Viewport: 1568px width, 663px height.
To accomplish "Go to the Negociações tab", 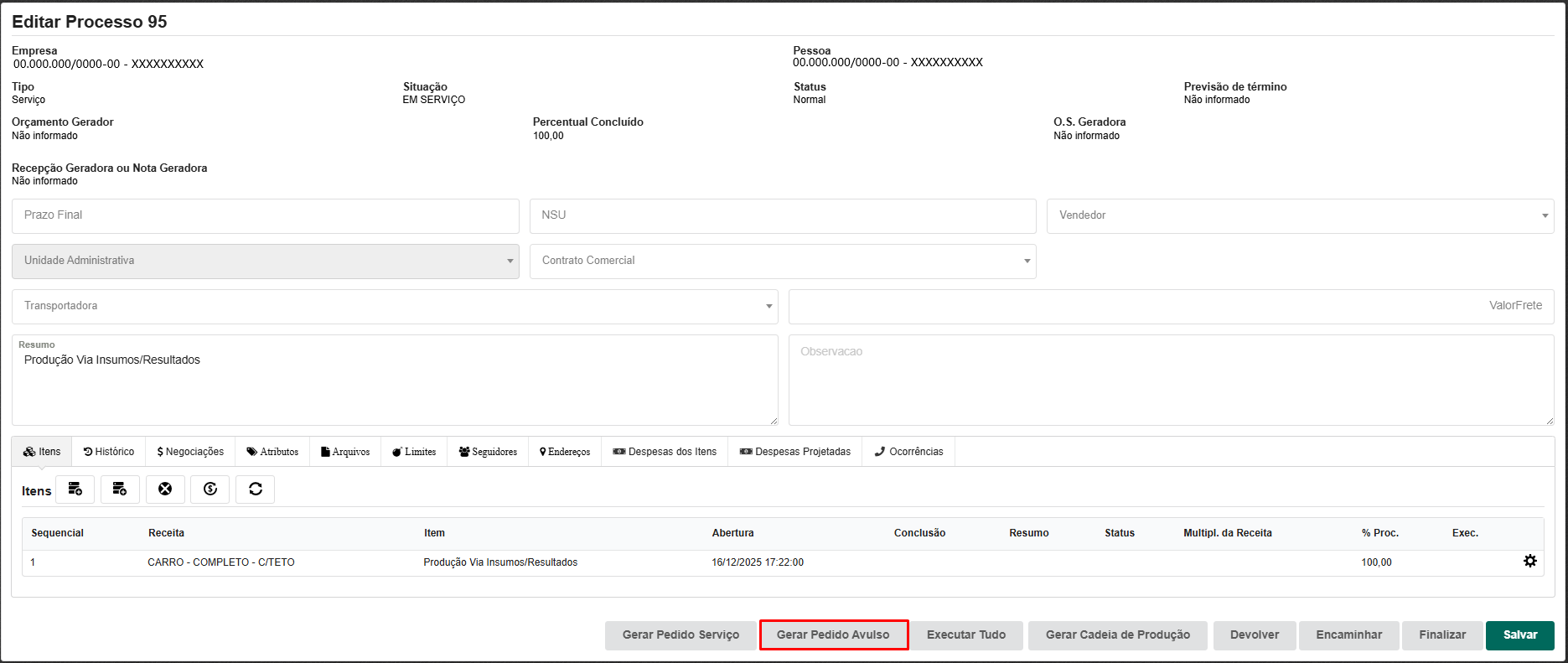I will pyautogui.click(x=190, y=452).
